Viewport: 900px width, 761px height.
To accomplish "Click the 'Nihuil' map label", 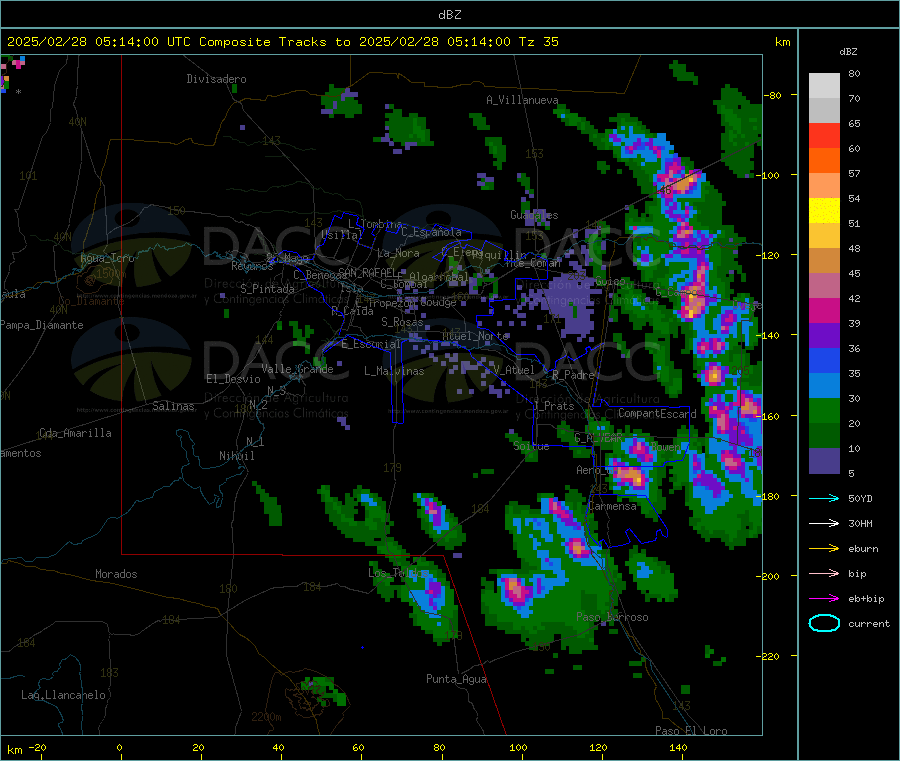I will (x=236, y=456).
